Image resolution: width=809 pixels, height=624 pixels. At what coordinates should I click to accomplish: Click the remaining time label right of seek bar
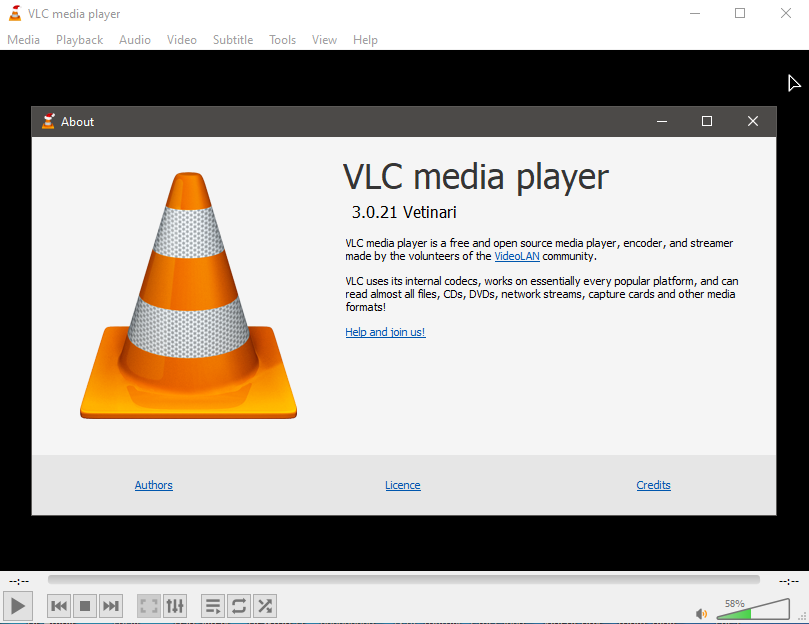[x=789, y=581]
